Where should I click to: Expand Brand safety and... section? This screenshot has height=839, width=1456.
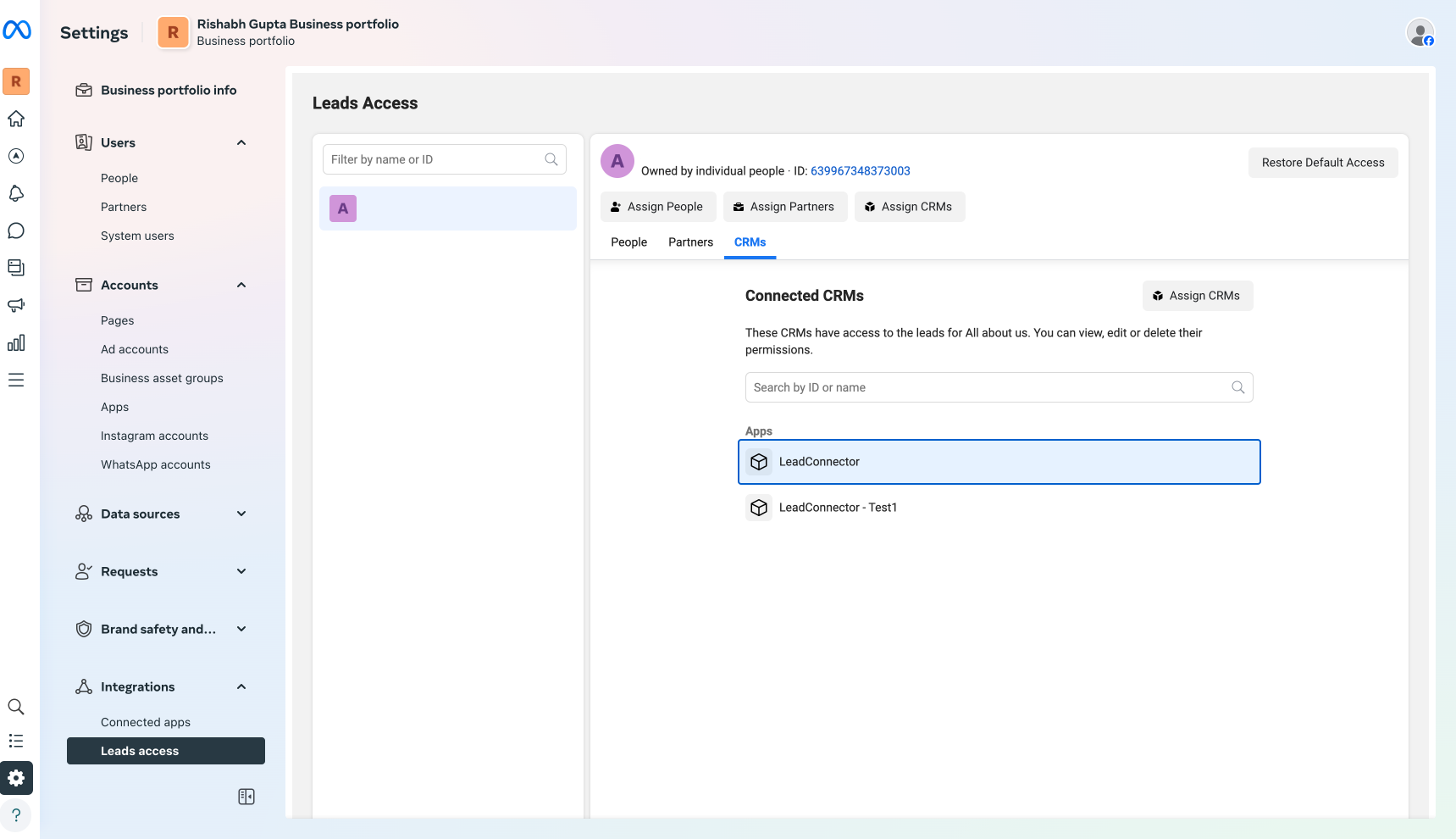(241, 629)
